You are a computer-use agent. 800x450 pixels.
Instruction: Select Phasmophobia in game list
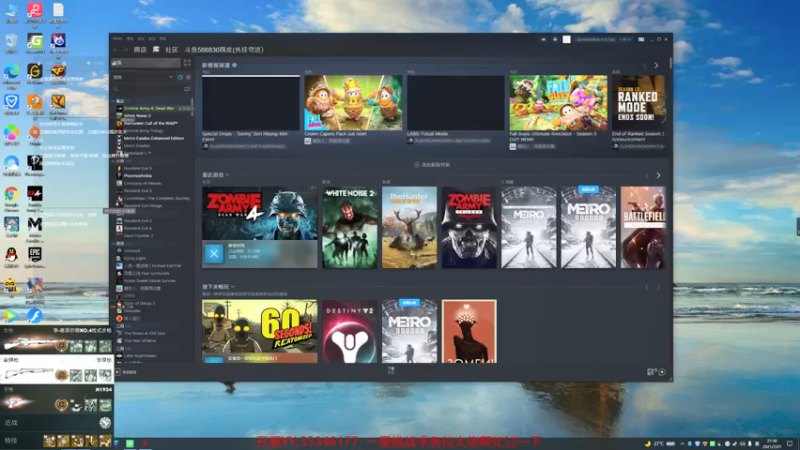[137, 176]
